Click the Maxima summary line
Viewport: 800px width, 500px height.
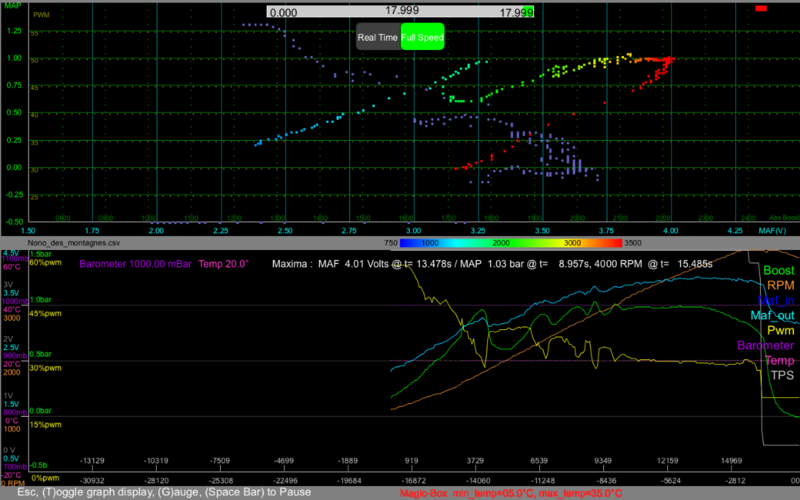pos(492,264)
